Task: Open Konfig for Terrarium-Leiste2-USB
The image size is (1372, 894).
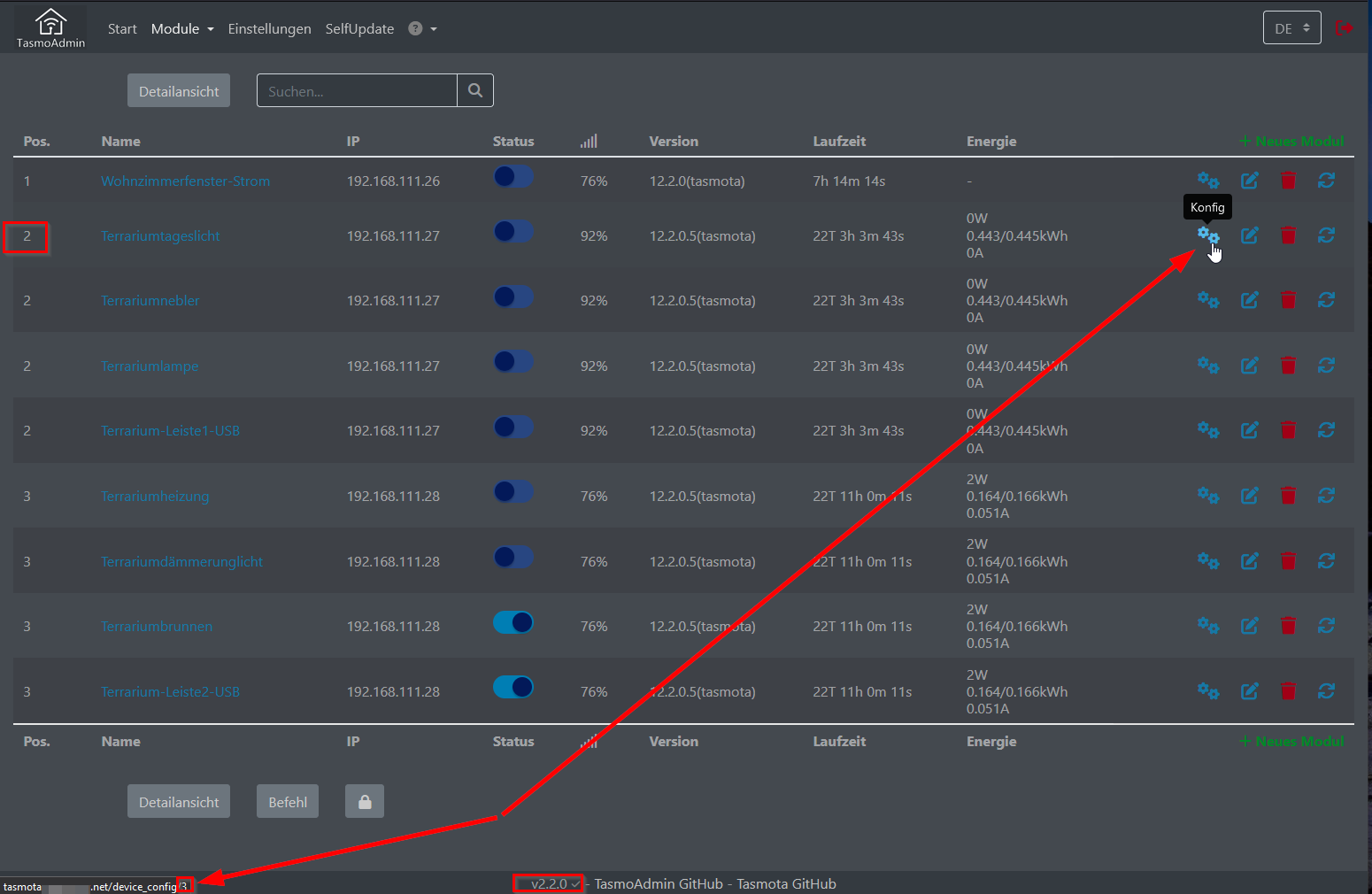Action: click(1208, 691)
